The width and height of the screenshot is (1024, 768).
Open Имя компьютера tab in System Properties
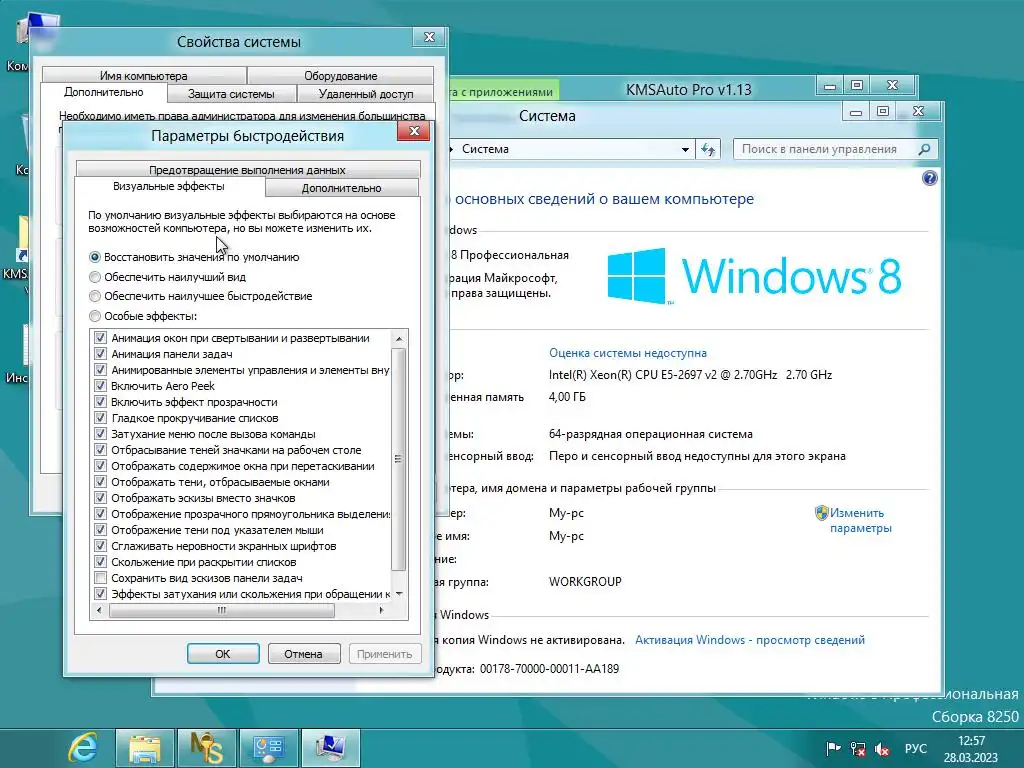144,76
